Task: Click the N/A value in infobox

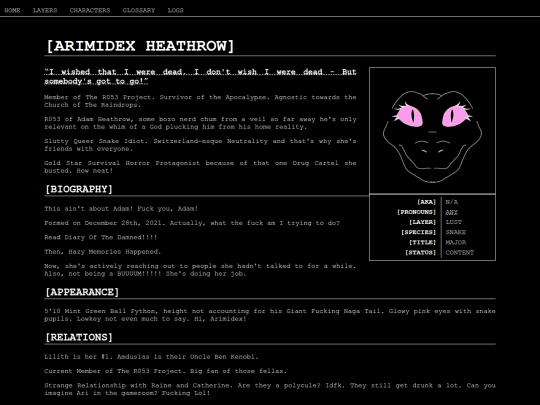Action: pos(451,202)
